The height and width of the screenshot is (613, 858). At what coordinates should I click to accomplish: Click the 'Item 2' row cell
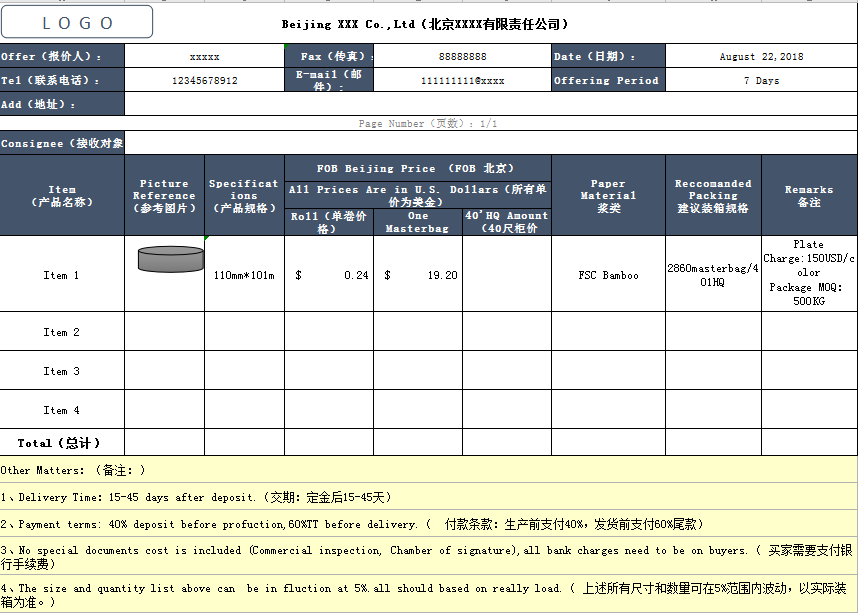click(62, 332)
